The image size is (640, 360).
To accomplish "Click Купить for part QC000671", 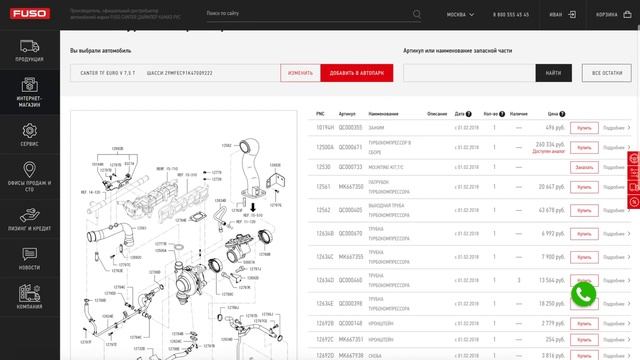I will [x=584, y=147].
